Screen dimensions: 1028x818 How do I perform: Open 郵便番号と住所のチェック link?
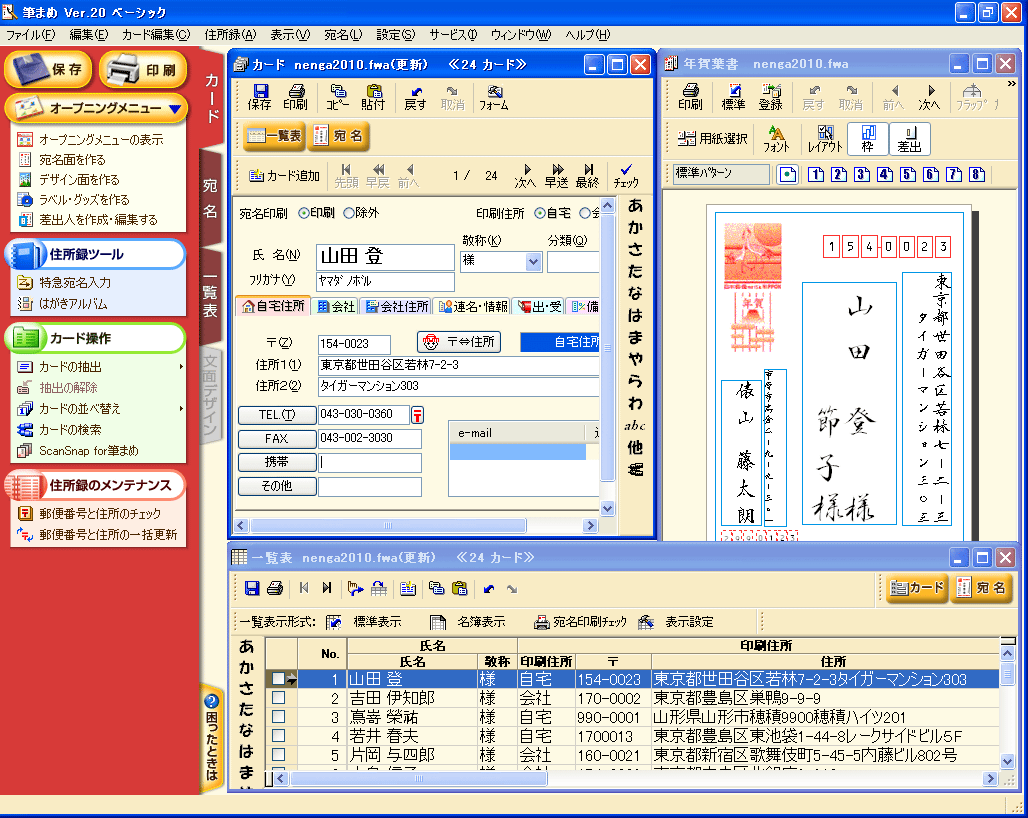click(x=99, y=514)
